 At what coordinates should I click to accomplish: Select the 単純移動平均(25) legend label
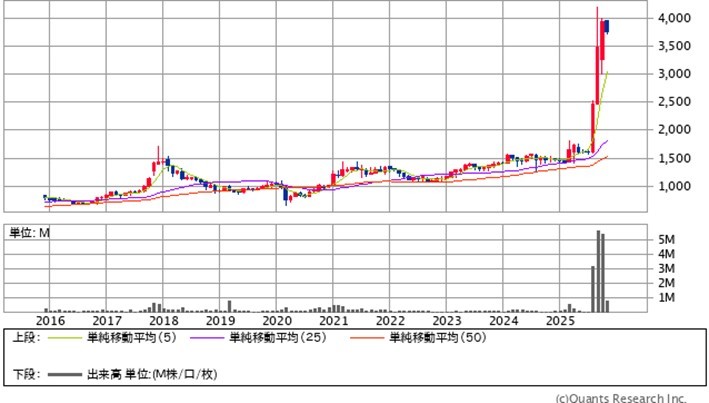tap(273, 339)
